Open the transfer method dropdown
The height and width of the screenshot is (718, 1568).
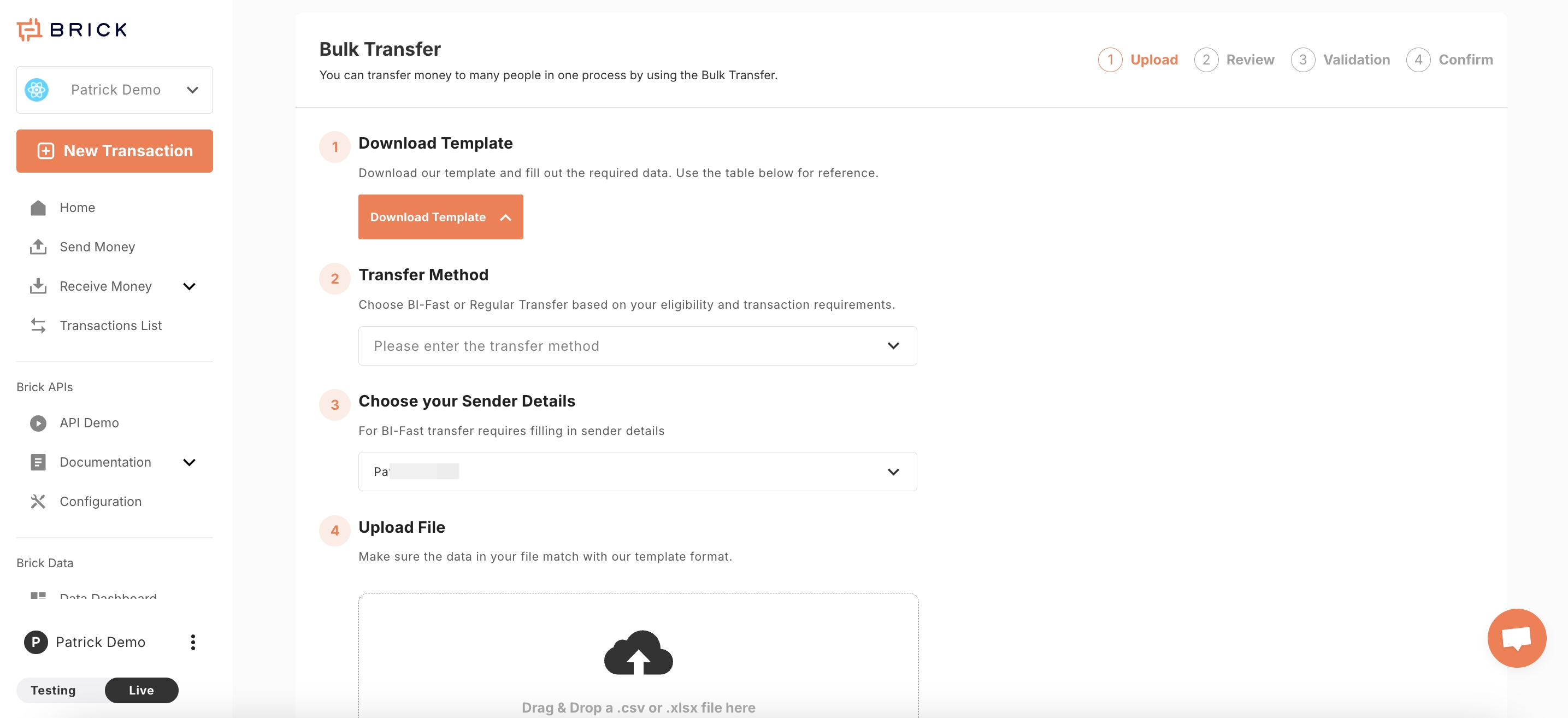[x=637, y=346]
